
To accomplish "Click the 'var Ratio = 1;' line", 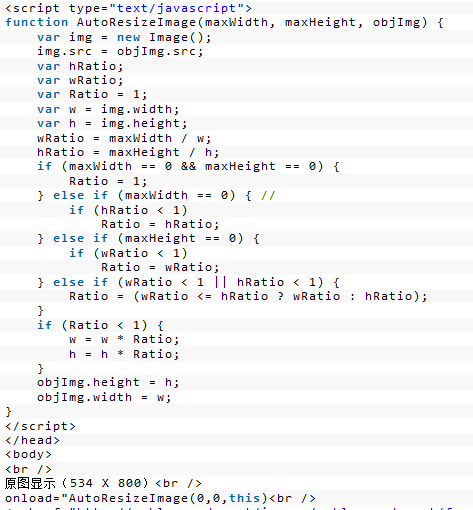I will [x=92, y=95].
